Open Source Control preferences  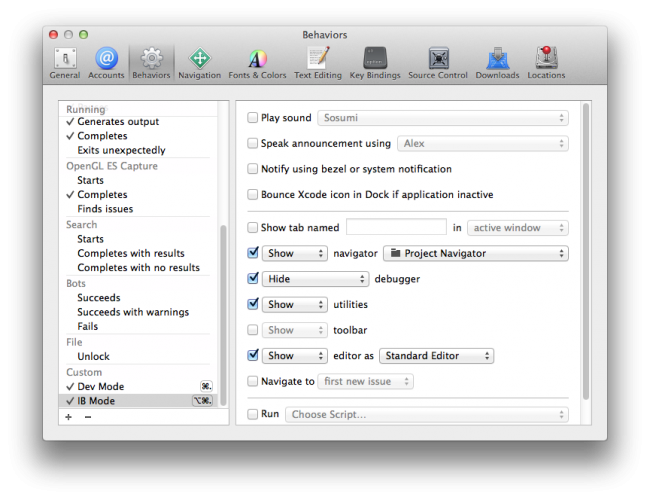438,63
